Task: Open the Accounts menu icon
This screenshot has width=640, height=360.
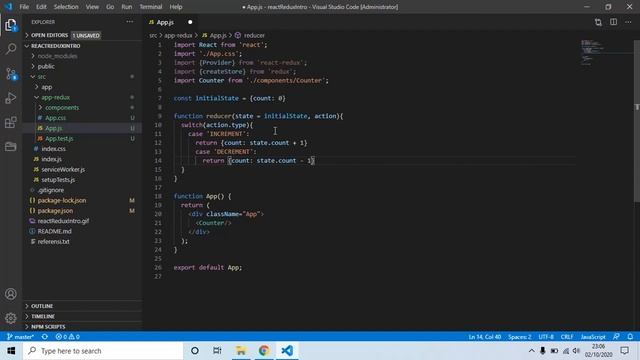Action: click(11, 294)
